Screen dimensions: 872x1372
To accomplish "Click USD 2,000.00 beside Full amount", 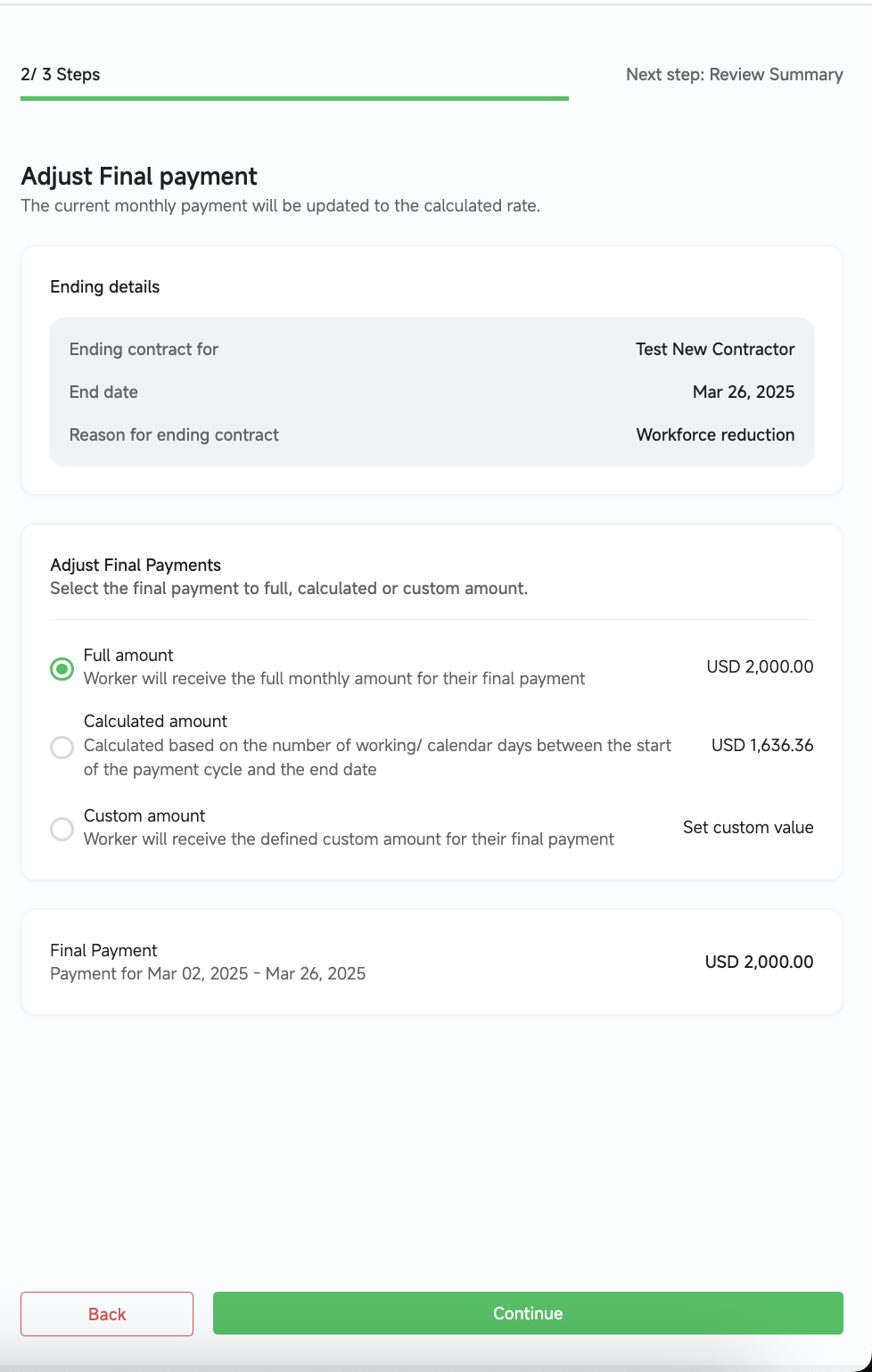I will click(760, 666).
